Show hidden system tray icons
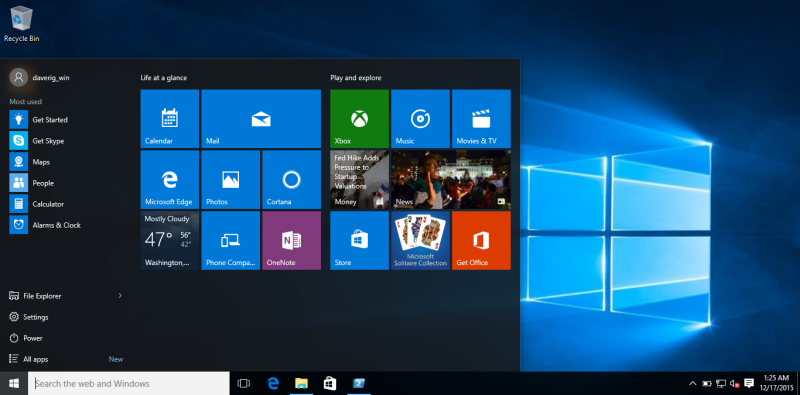 click(692, 383)
